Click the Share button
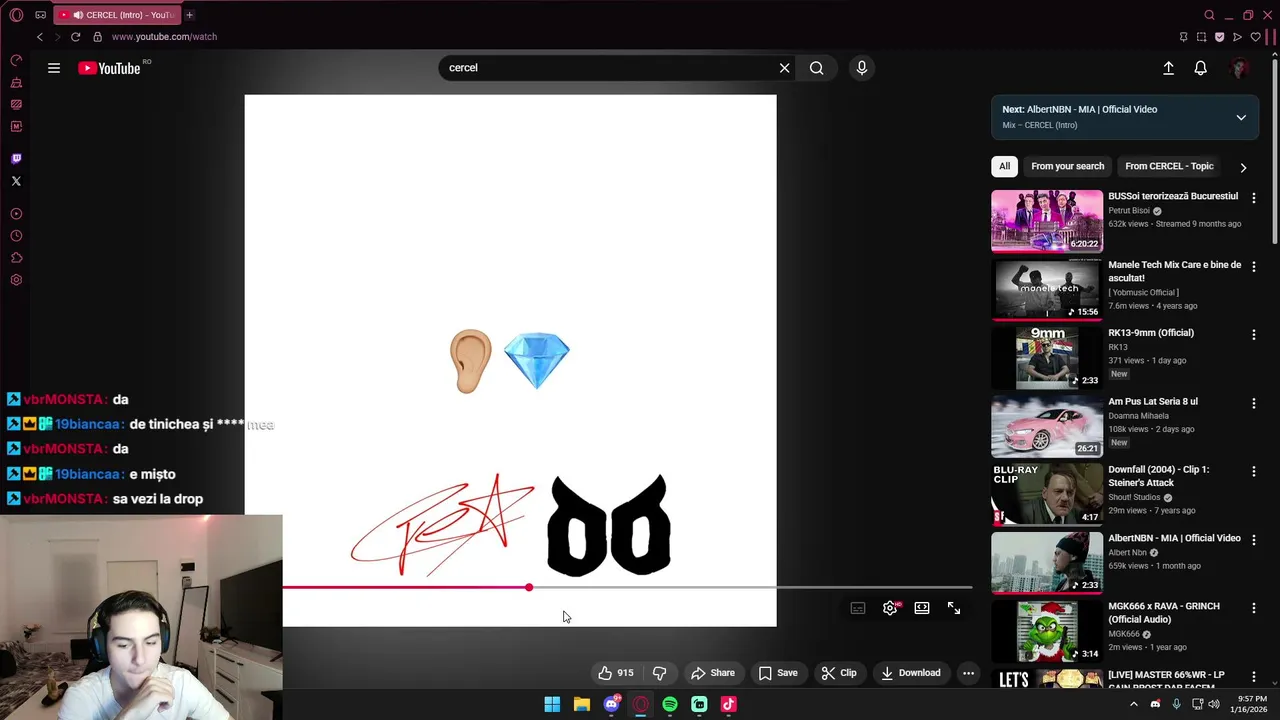The width and height of the screenshot is (1280, 720). click(x=713, y=673)
